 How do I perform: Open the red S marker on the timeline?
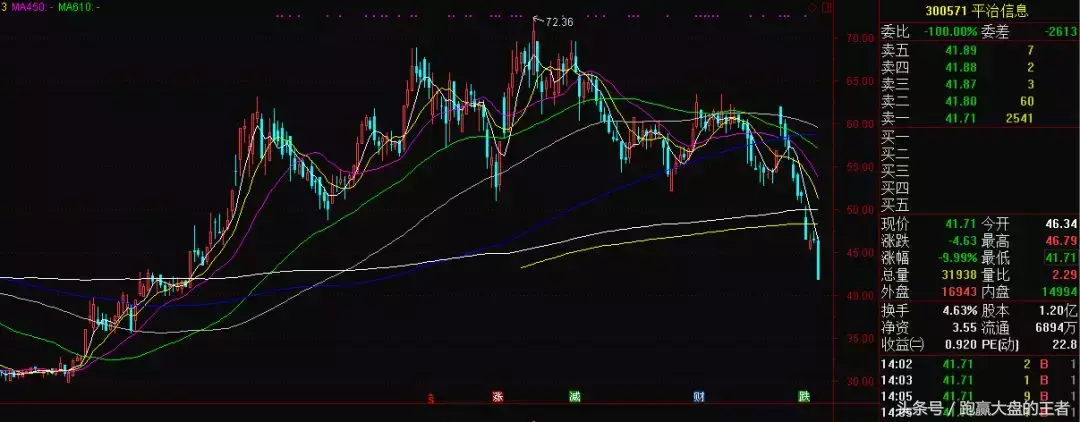tap(431, 397)
